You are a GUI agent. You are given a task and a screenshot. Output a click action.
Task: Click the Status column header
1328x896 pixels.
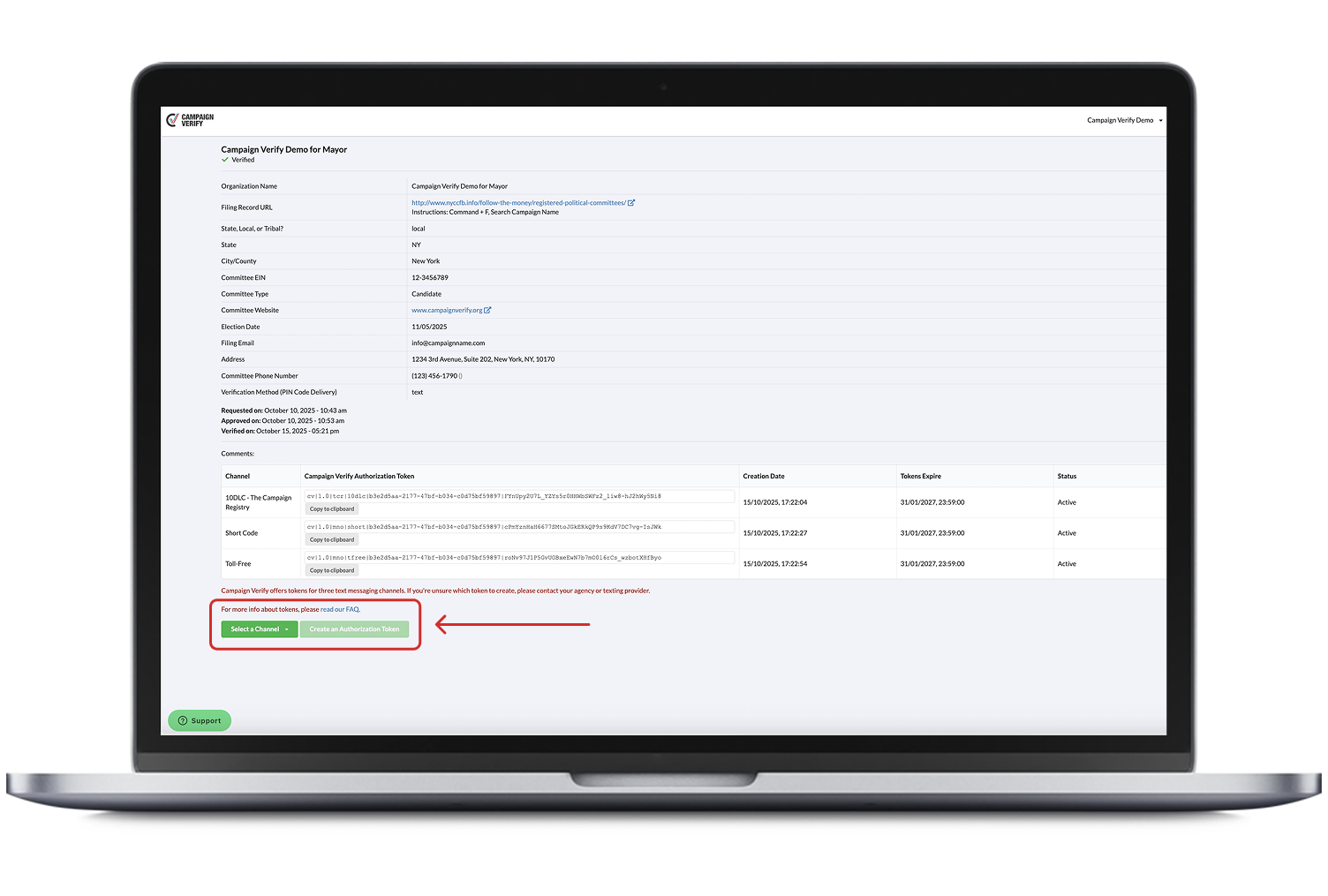pos(1067,476)
